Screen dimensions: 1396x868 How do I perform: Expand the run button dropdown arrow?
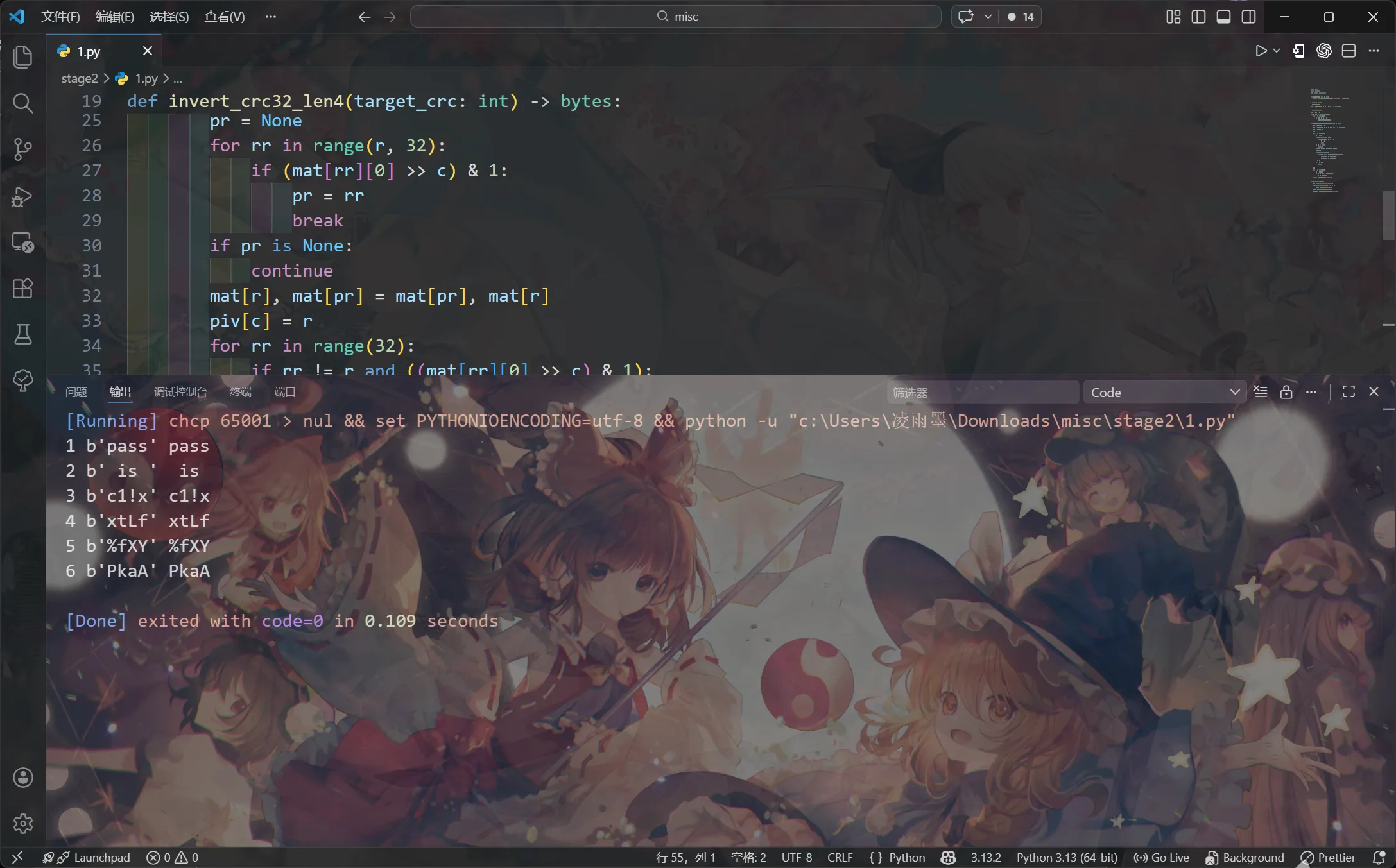[x=1277, y=51]
